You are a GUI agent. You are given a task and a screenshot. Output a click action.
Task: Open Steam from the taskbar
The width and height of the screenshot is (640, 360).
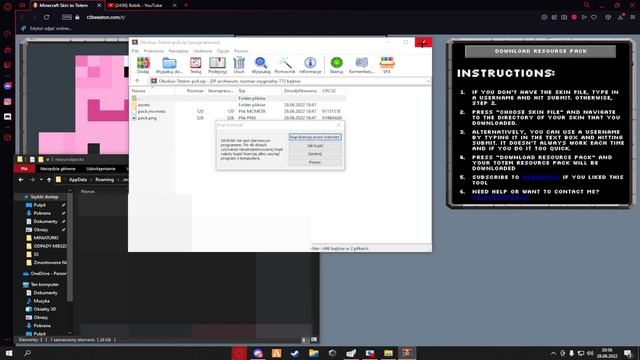295,353
